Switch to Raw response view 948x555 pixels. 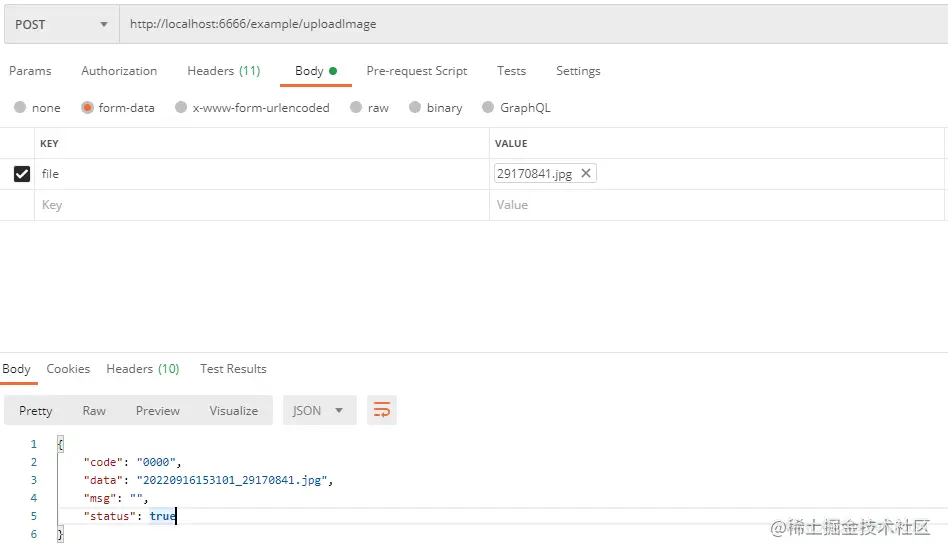point(94,411)
